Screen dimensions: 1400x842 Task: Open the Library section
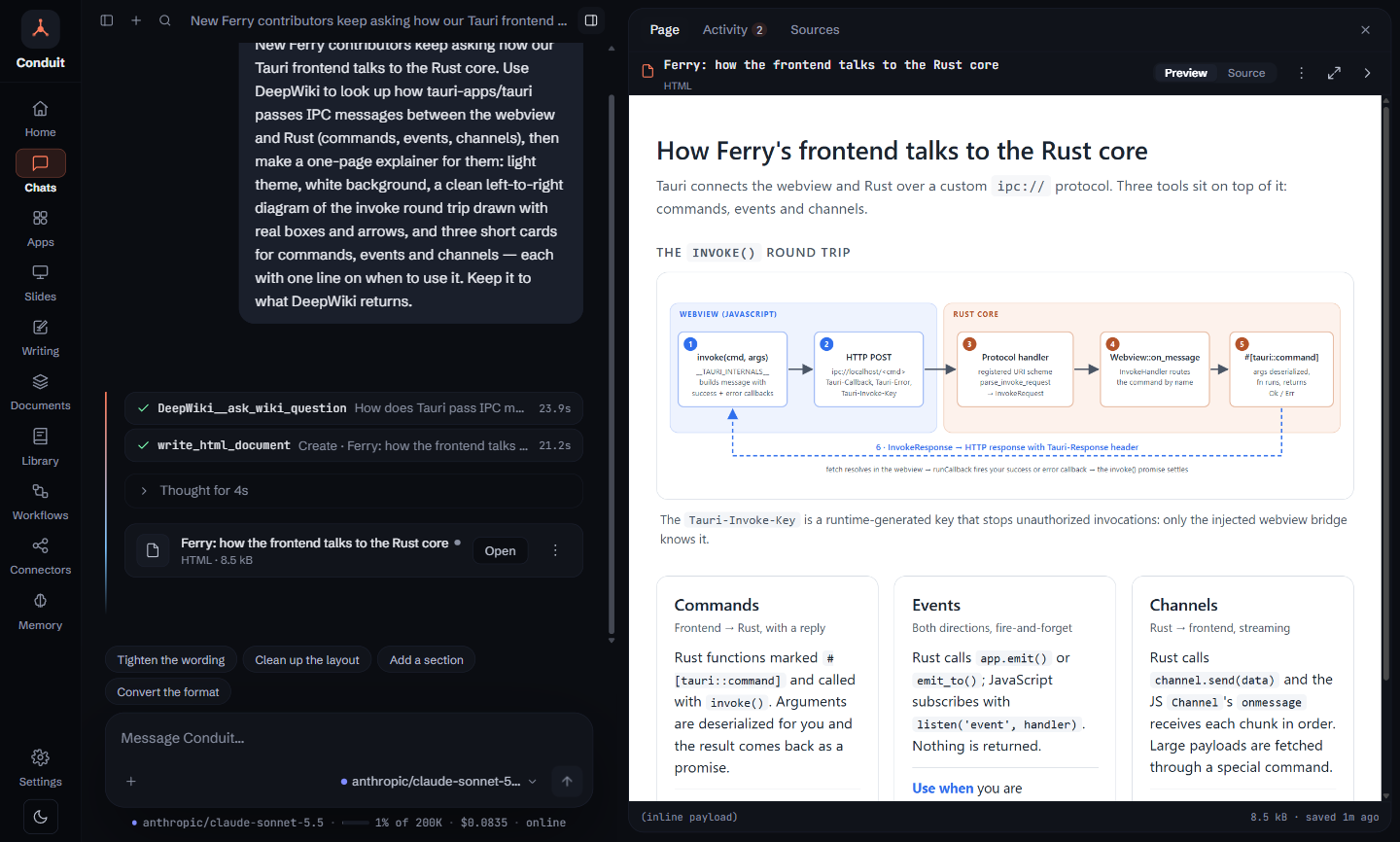click(40, 447)
